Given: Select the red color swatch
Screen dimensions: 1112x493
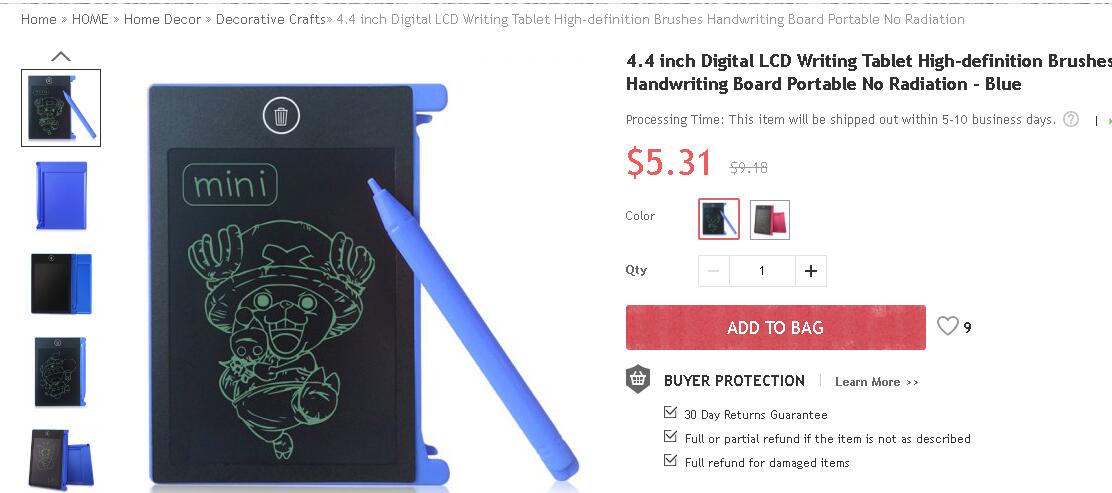Looking at the screenshot, I should 769,220.
